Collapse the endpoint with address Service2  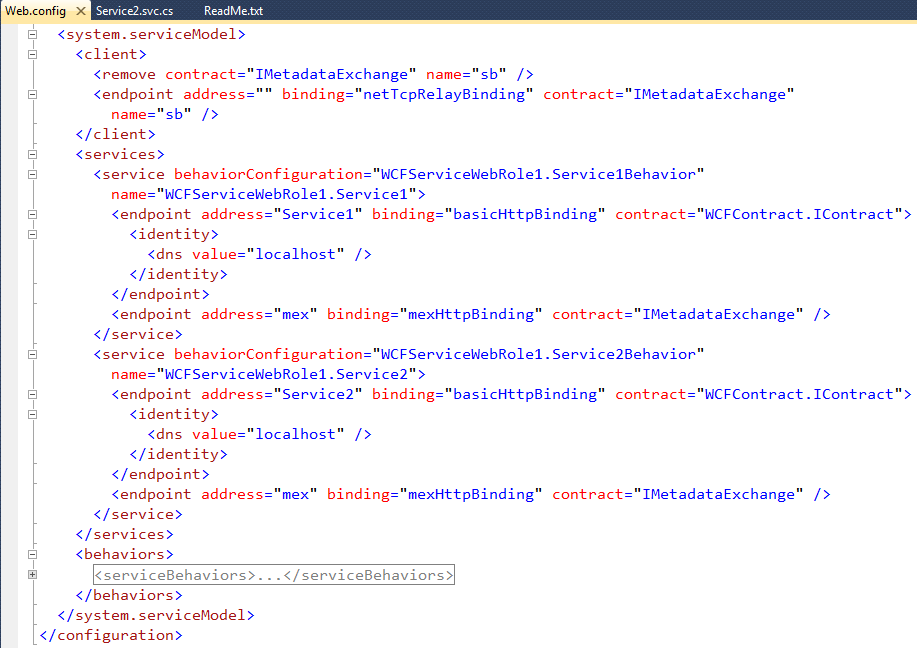tap(33, 394)
